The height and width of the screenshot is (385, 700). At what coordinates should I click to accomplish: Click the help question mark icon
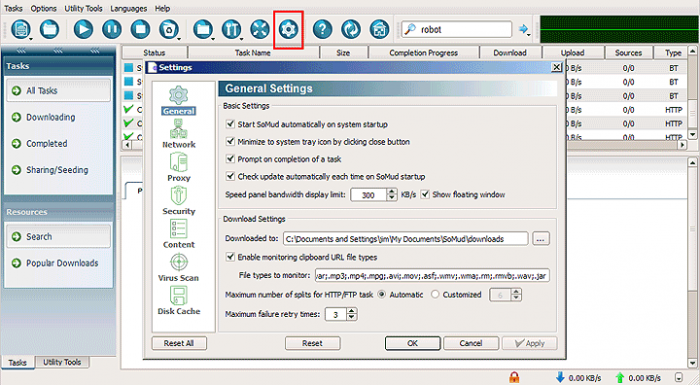[x=322, y=29]
